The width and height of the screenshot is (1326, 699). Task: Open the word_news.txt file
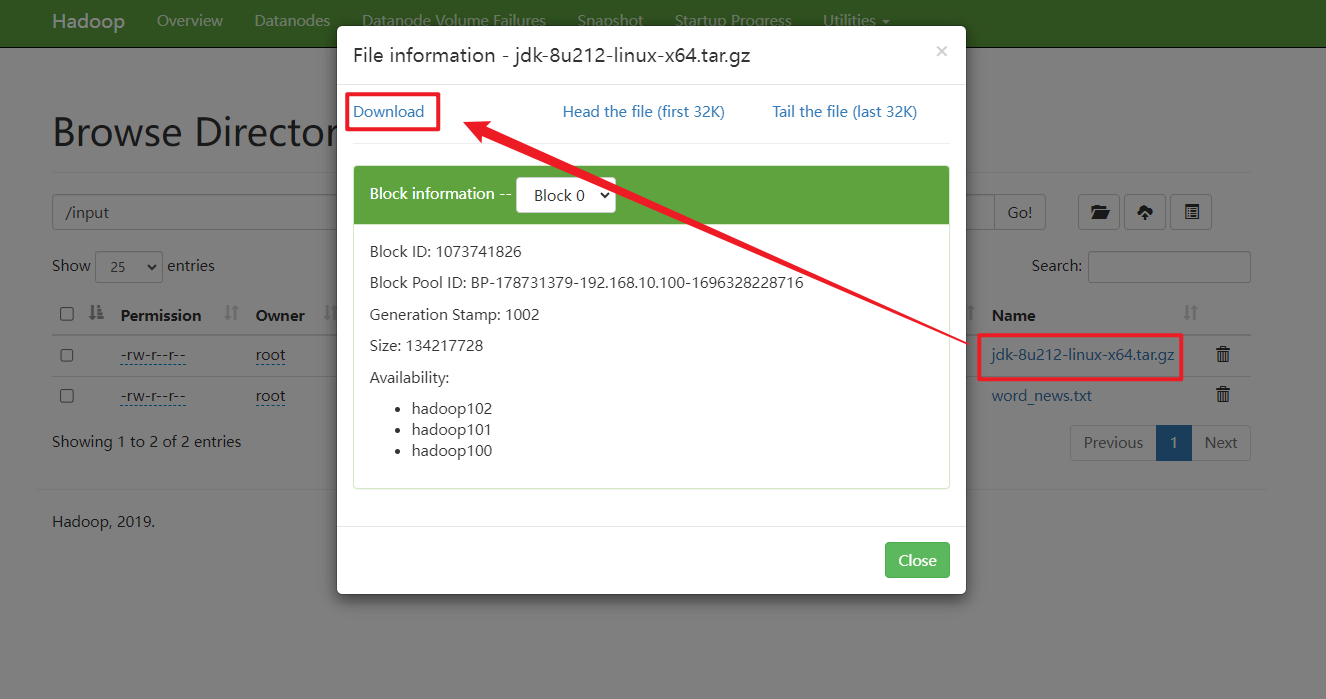(x=1041, y=395)
